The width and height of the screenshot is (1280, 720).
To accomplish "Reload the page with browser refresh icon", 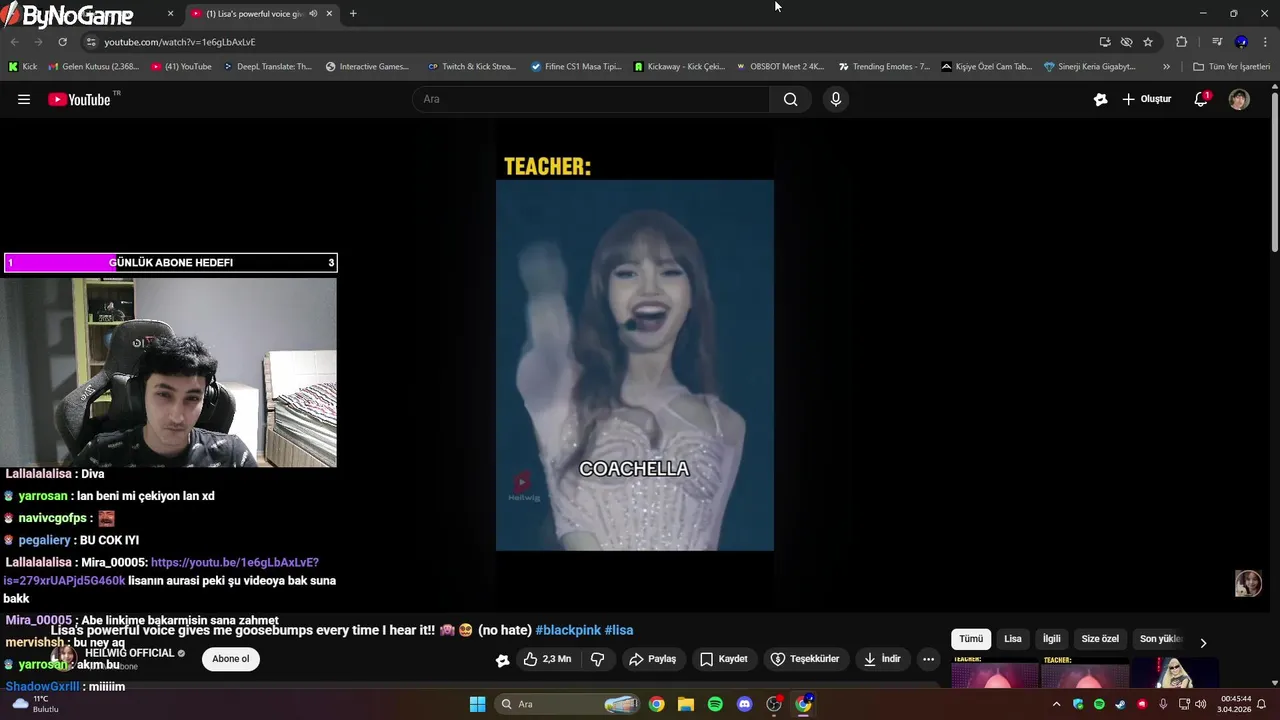I will [x=62, y=42].
